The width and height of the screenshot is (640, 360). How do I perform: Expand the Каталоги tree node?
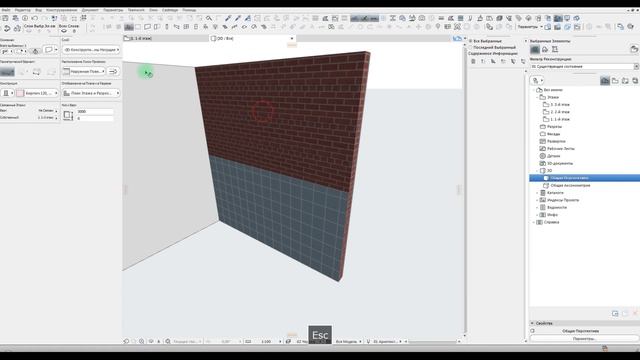point(537,193)
